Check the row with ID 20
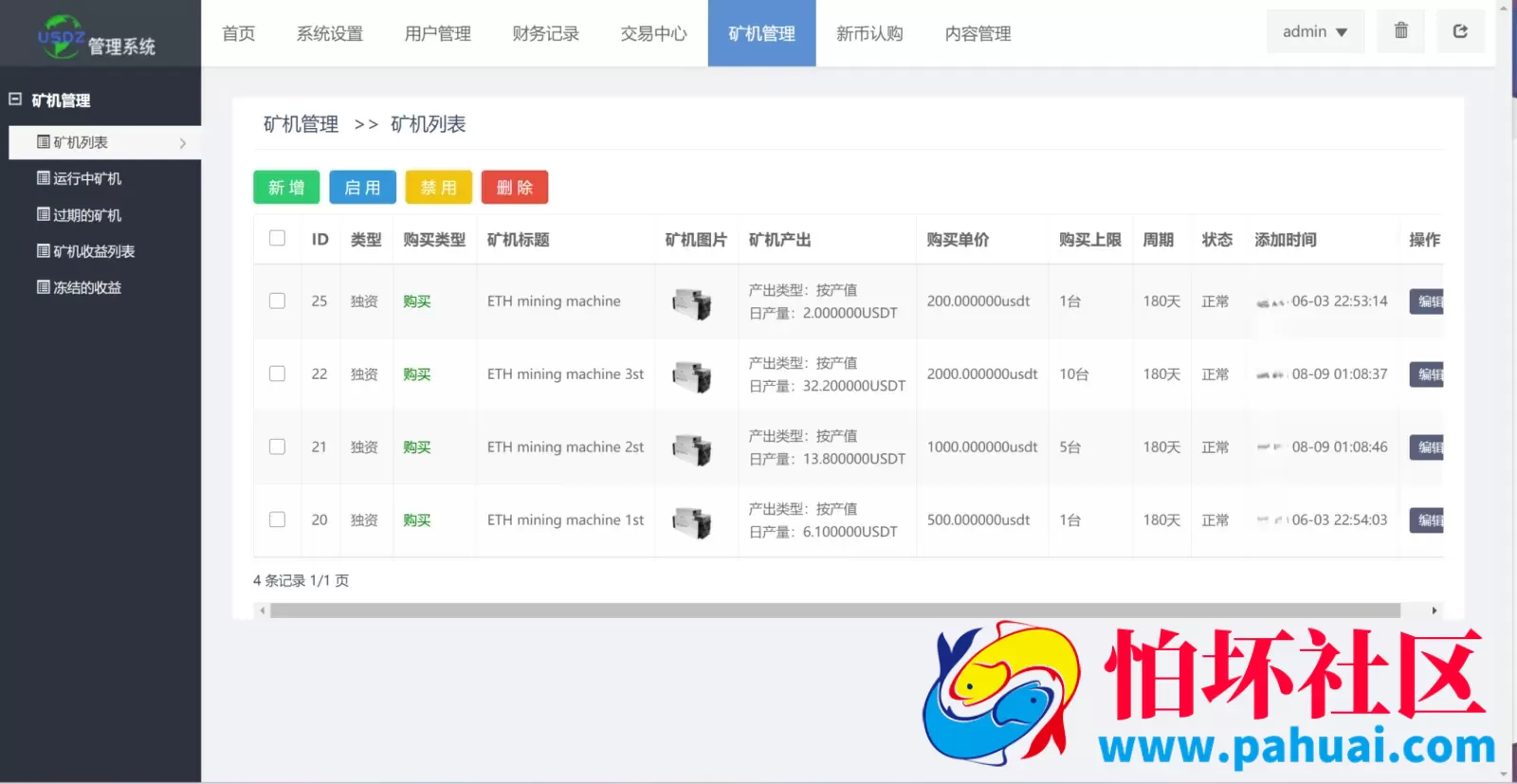The image size is (1517, 784). [277, 520]
